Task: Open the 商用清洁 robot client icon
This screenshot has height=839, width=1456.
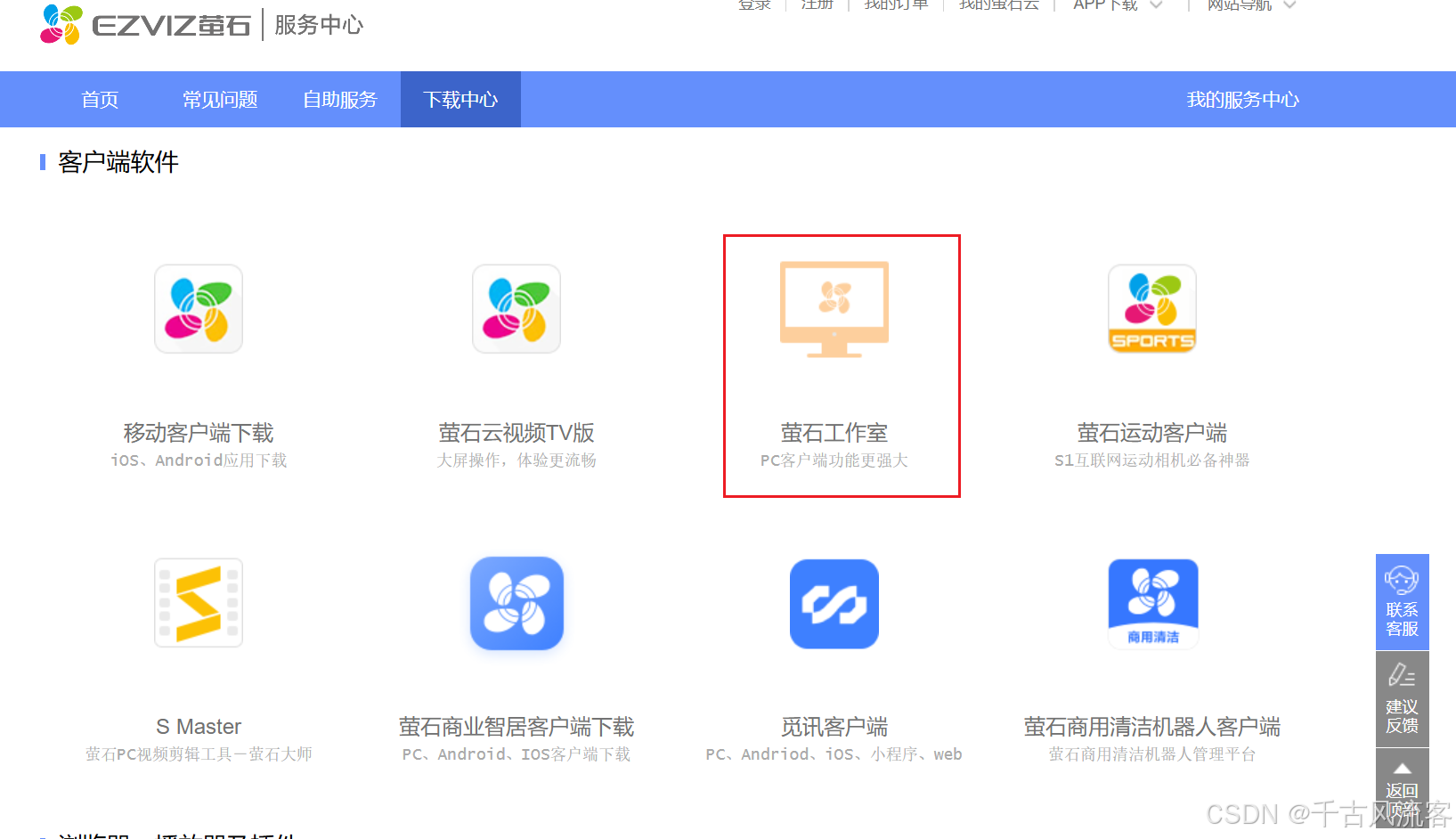Action: pos(1152,603)
